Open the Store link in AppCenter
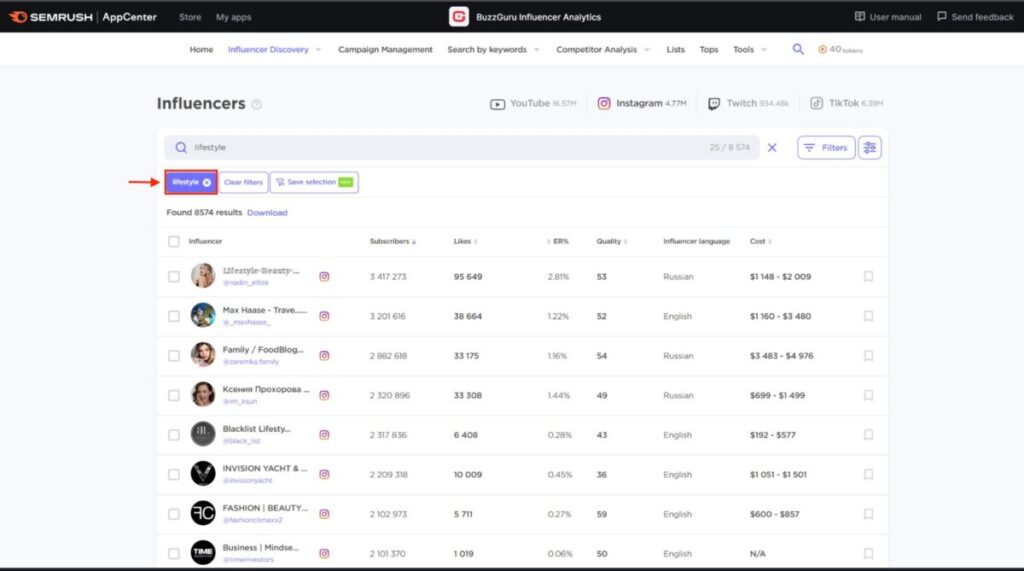1024x571 pixels. [x=190, y=17]
